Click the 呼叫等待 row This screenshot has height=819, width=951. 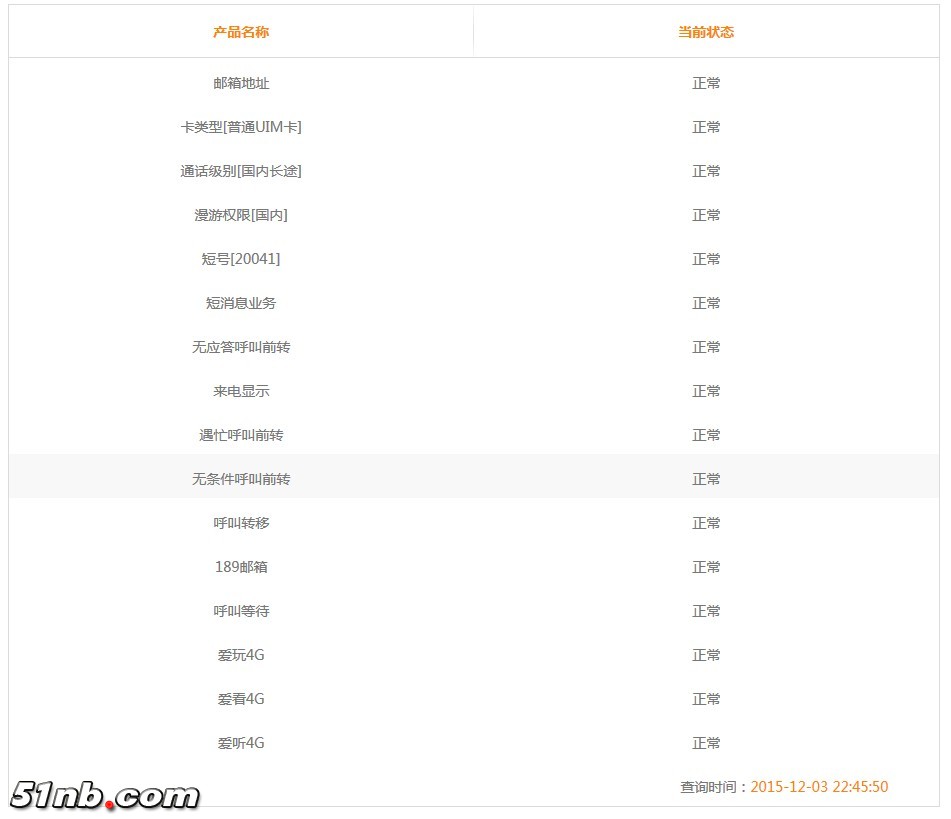474,611
